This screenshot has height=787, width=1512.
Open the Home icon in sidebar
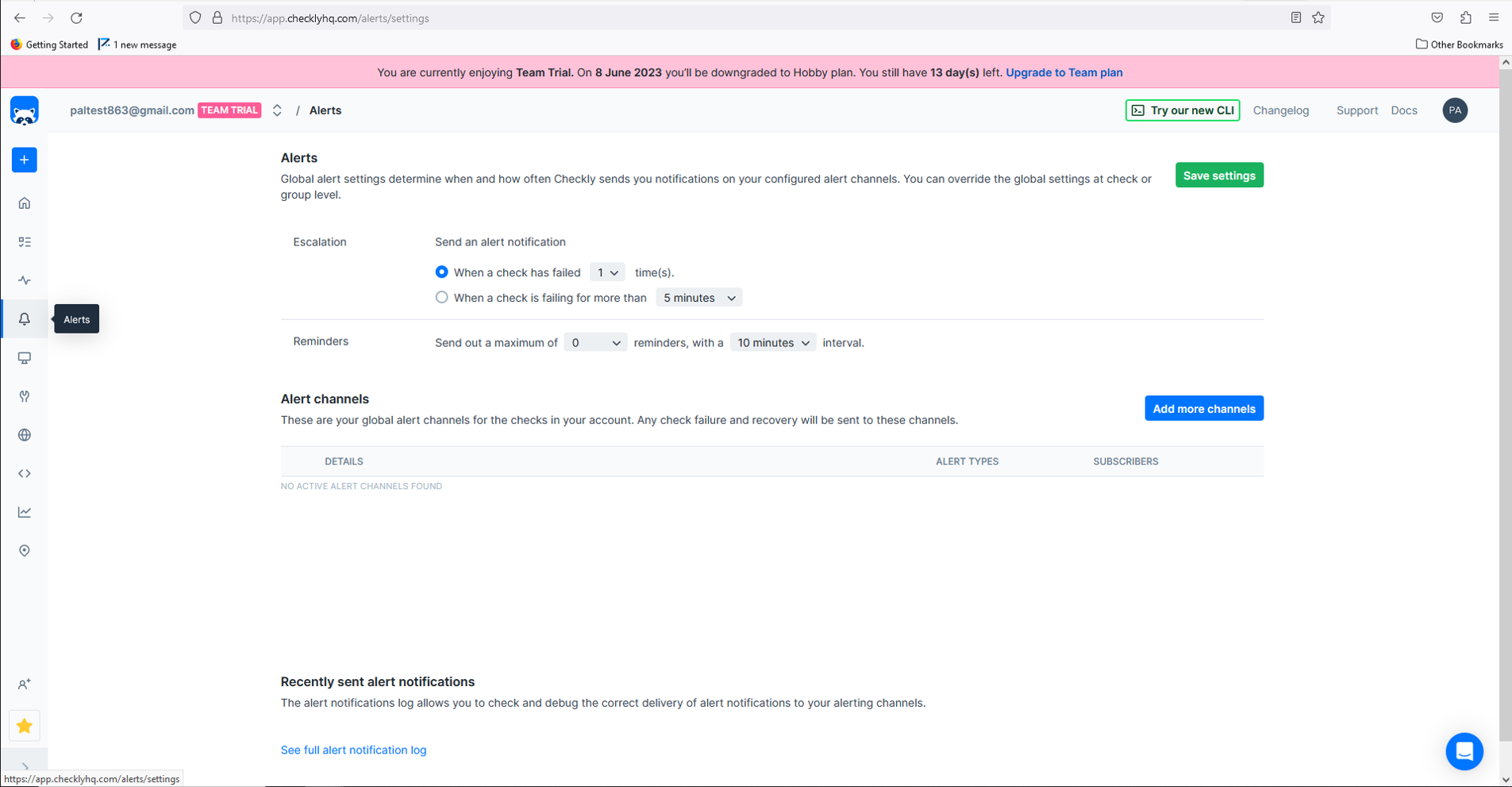25,203
